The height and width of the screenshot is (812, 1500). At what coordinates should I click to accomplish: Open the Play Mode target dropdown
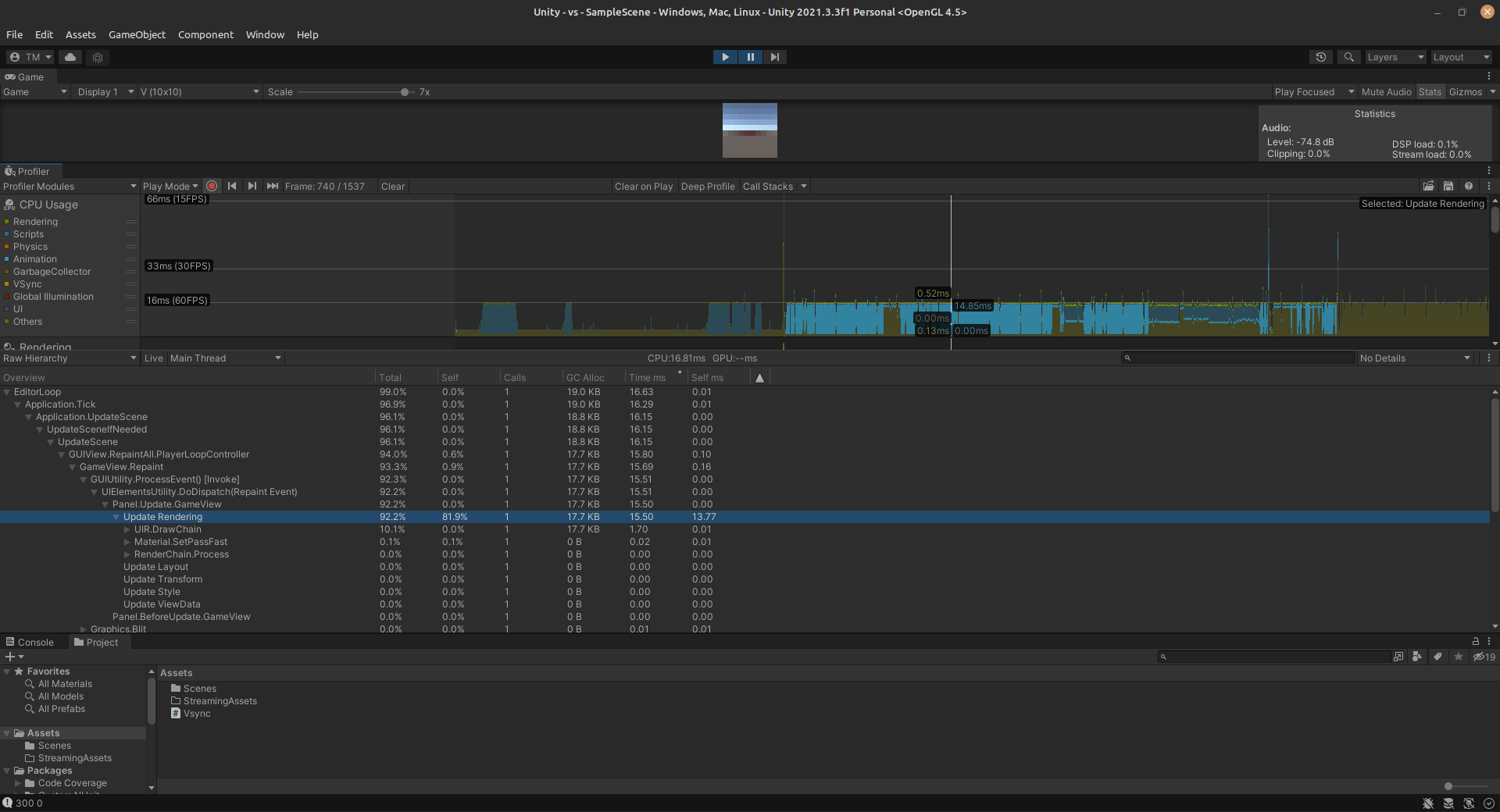pos(170,187)
